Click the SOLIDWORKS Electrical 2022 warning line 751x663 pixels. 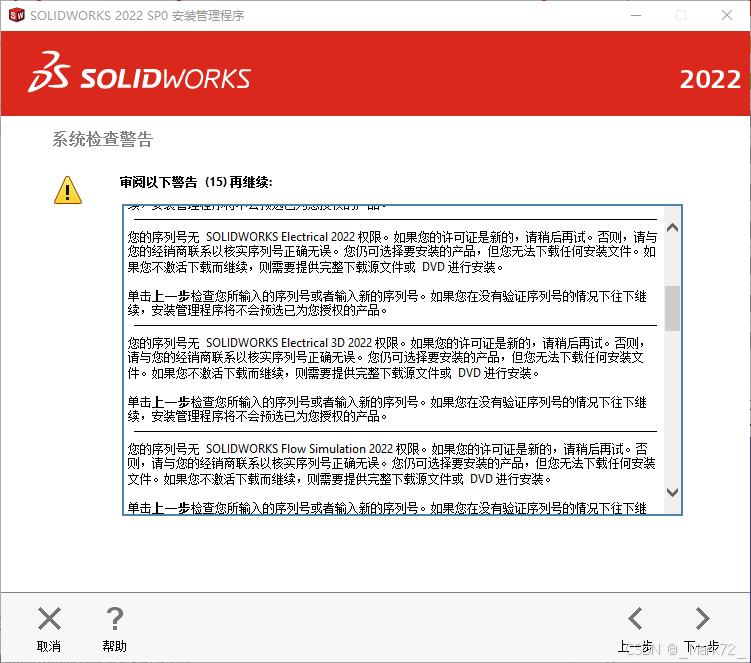(392, 237)
